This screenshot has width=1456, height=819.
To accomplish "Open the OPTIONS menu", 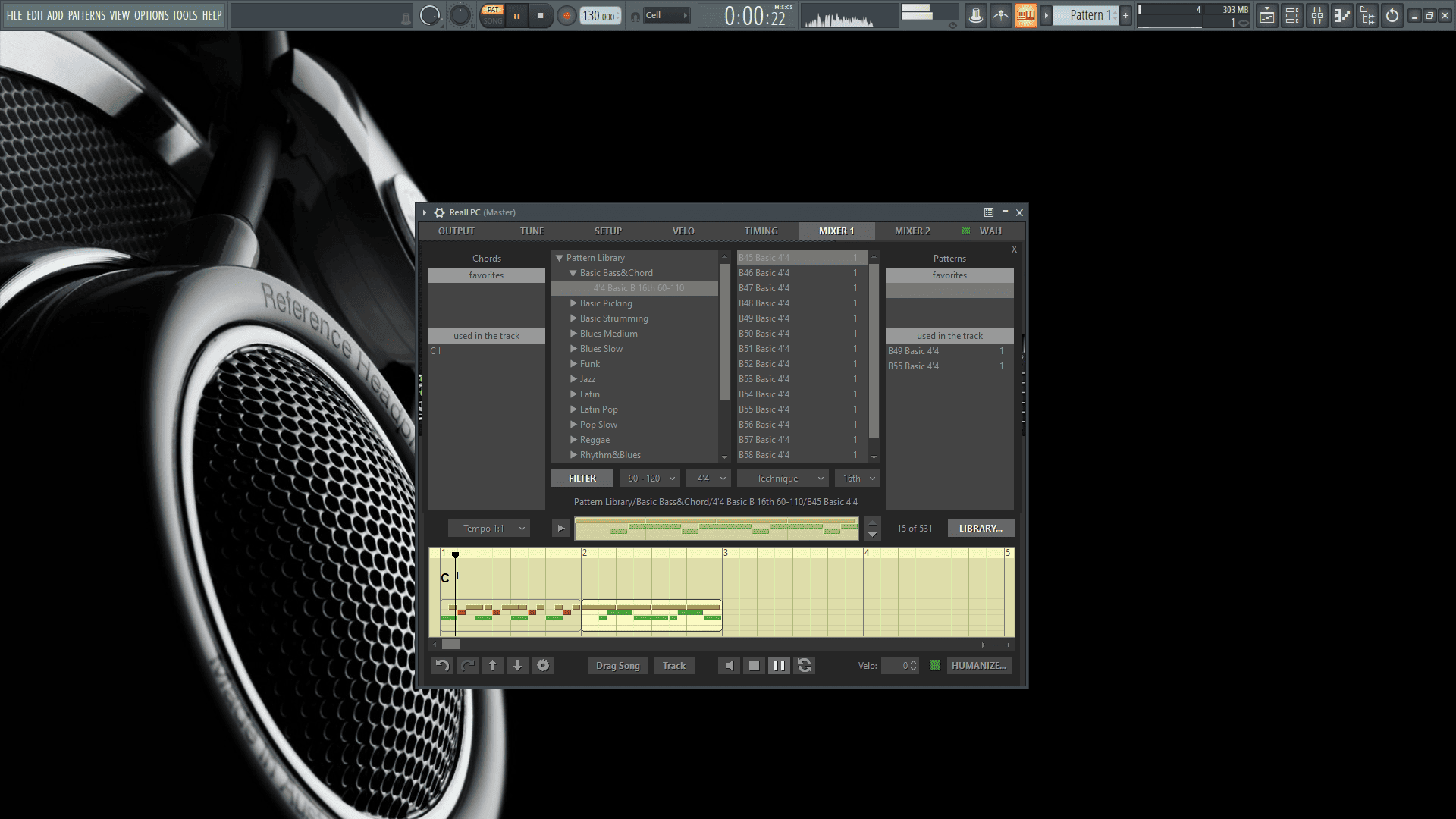I will coord(152,15).
